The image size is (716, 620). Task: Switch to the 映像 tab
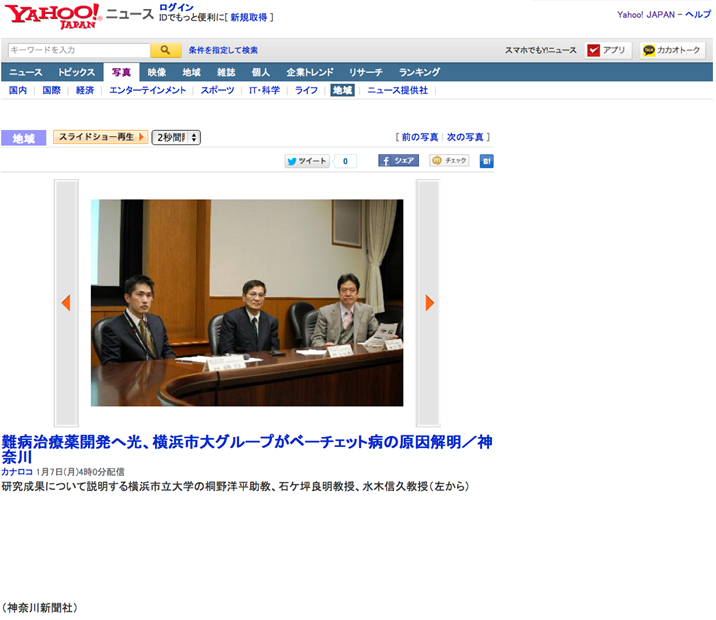tap(157, 72)
